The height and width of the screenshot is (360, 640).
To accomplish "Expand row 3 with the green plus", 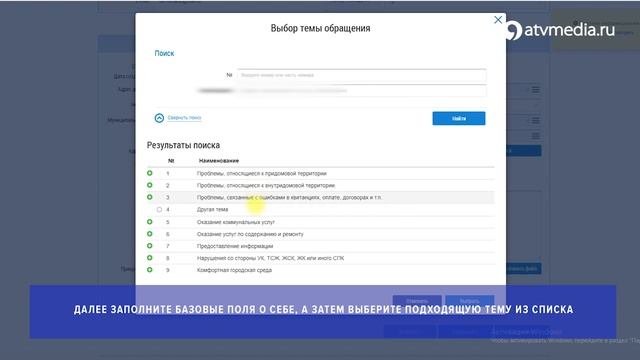I will [150, 197].
